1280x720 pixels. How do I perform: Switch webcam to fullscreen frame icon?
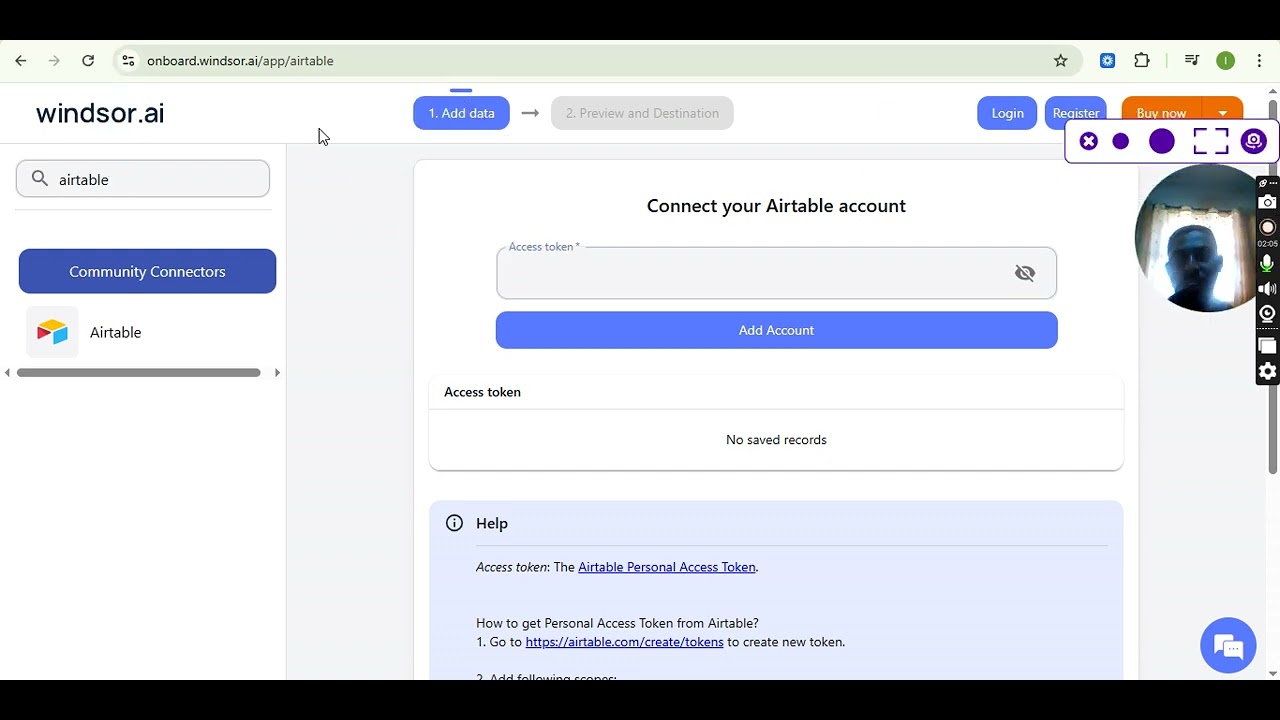pyautogui.click(x=1211, y=142)
